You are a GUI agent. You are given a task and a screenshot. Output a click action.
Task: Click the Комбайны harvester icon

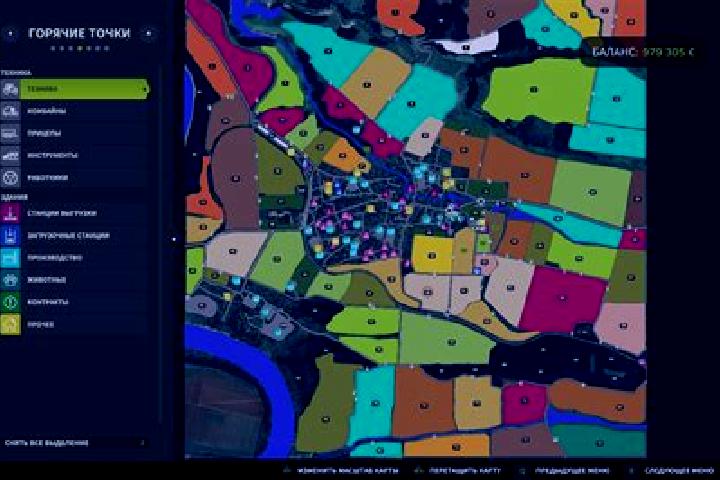pos(10,111)
